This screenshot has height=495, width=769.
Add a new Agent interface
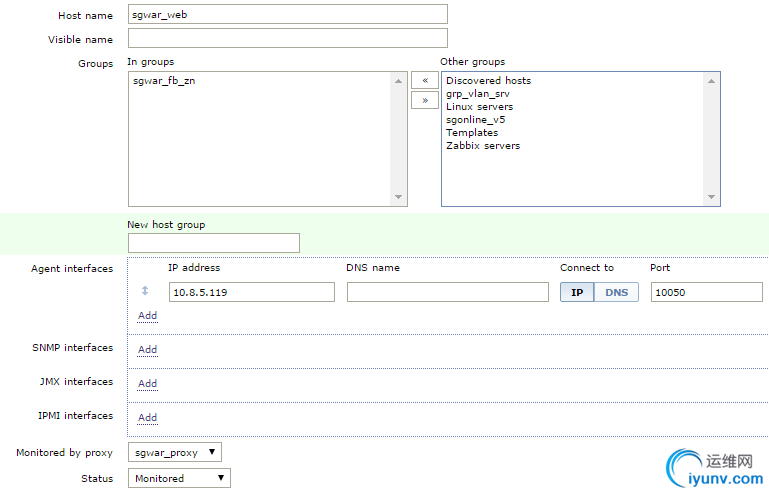147,315
